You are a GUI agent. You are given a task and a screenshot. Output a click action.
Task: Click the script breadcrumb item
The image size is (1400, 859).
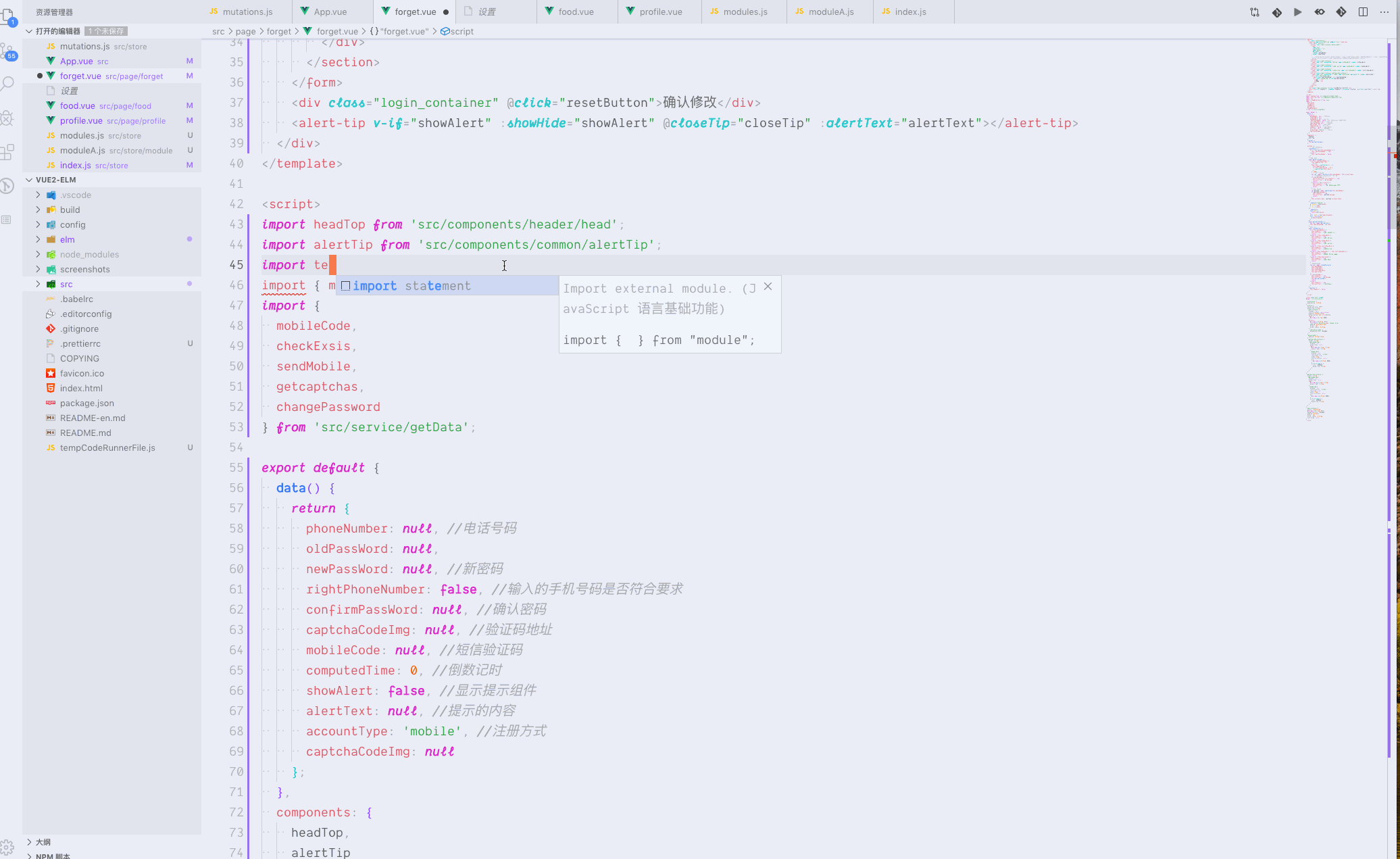tap(461, 31)
